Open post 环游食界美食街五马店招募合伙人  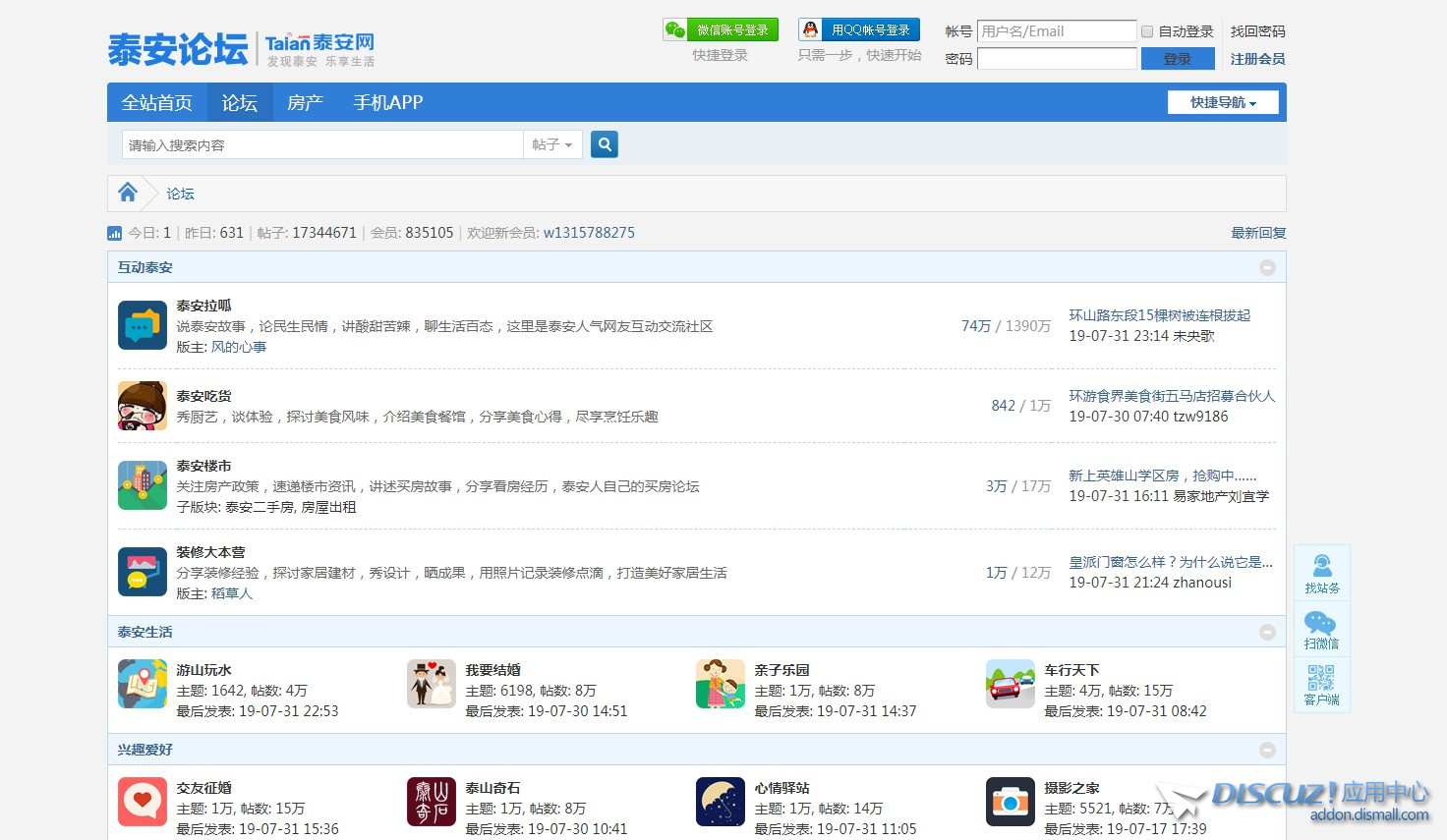pyautogui.click(x=1172, y=396)
